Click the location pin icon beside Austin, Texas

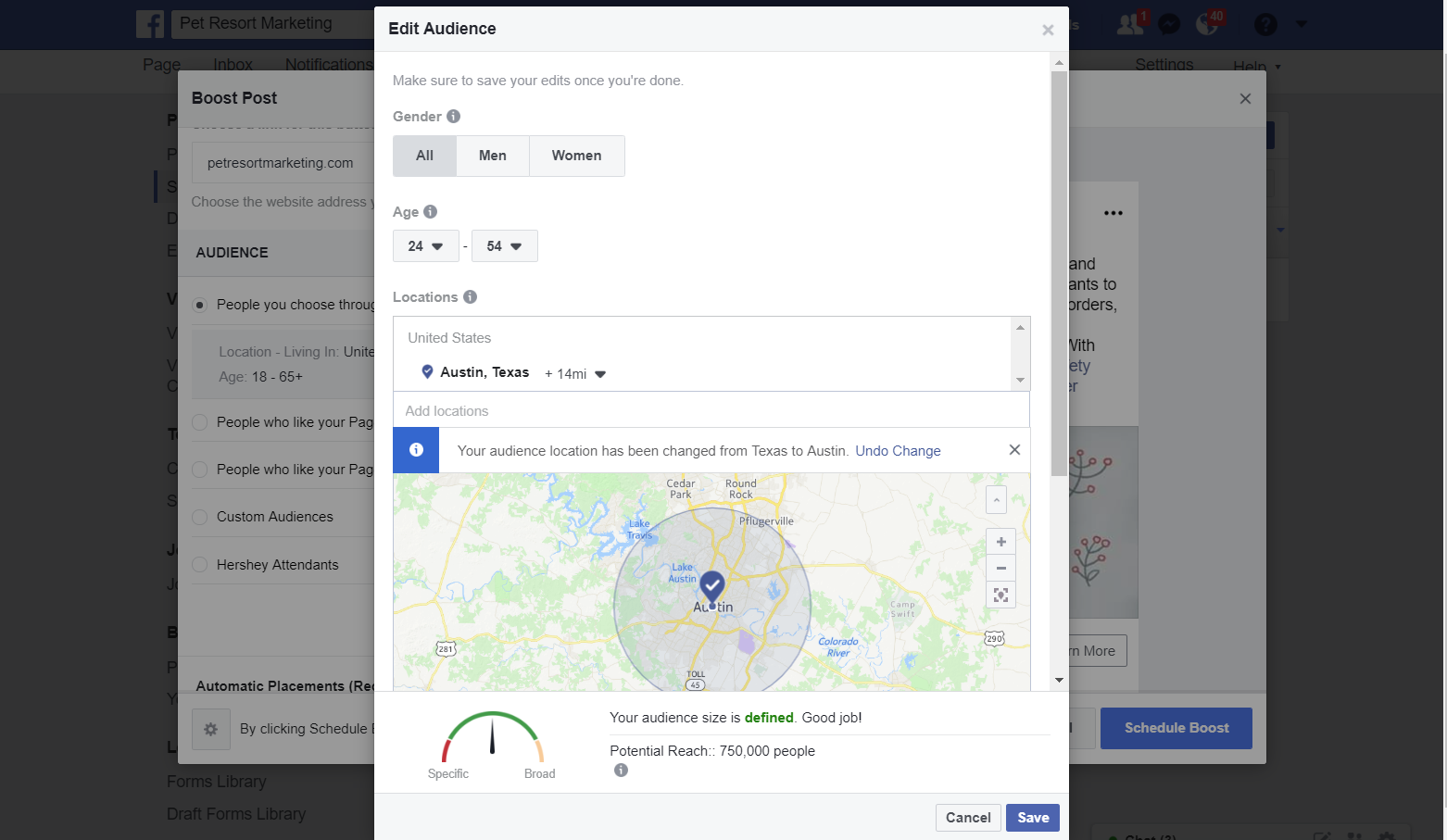[427, 371]
